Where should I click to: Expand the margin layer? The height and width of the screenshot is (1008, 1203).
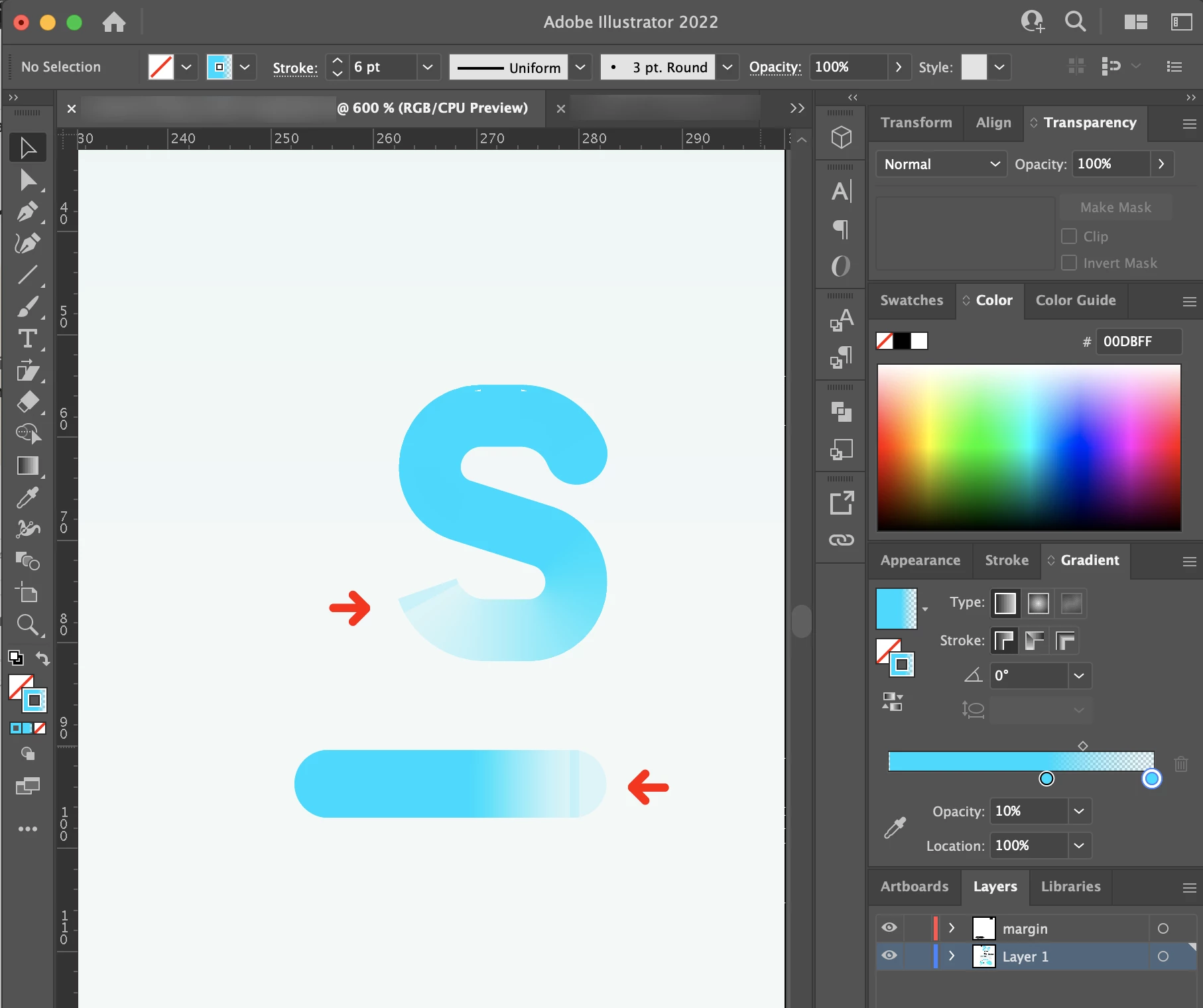coord(952,928)
